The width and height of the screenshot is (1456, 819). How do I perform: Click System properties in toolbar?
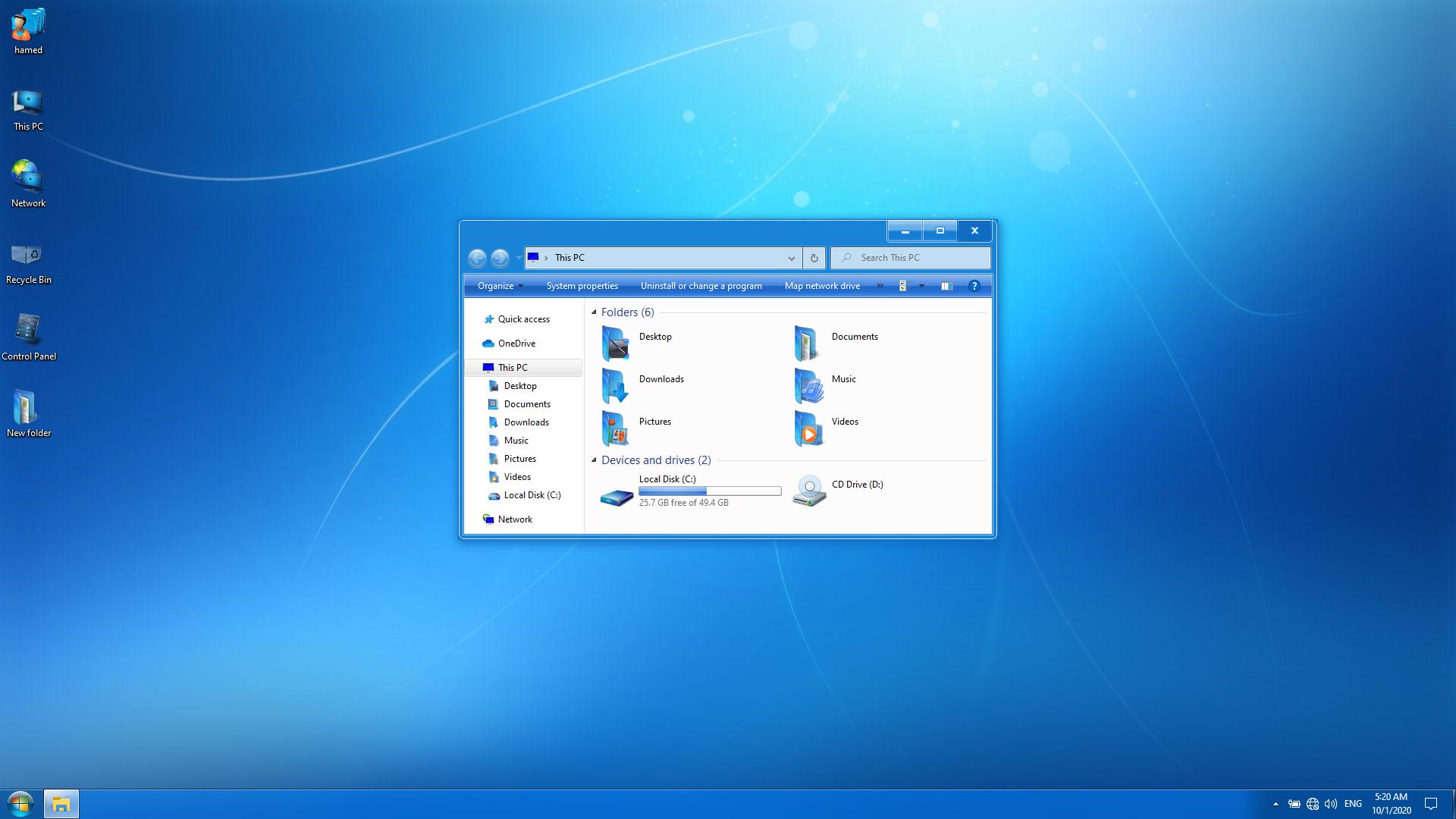[x=582, y=286]
